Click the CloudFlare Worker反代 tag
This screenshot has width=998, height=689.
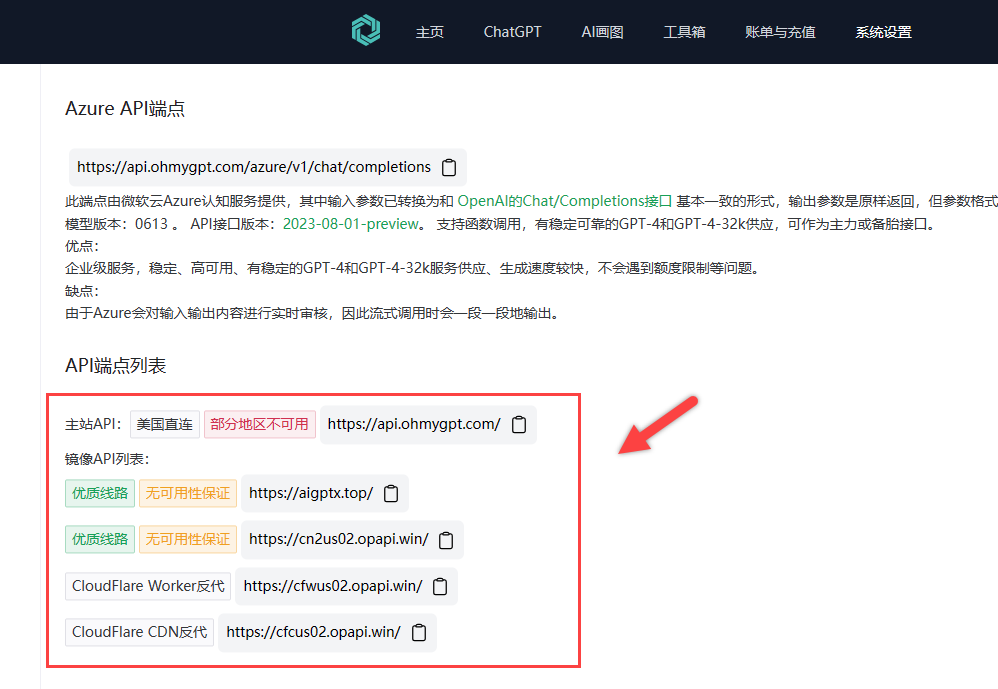[x=148, y=586]
